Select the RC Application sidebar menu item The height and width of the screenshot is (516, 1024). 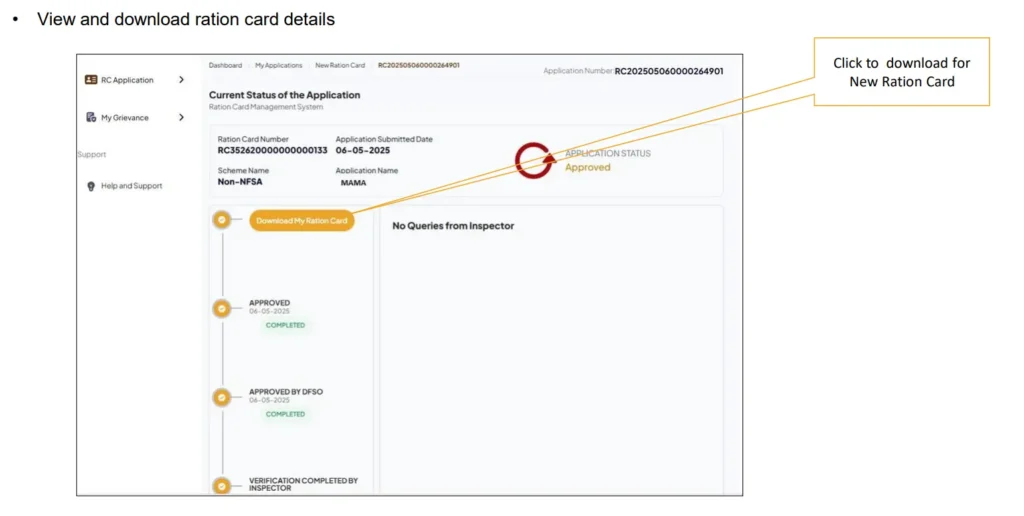click(135, 80)
